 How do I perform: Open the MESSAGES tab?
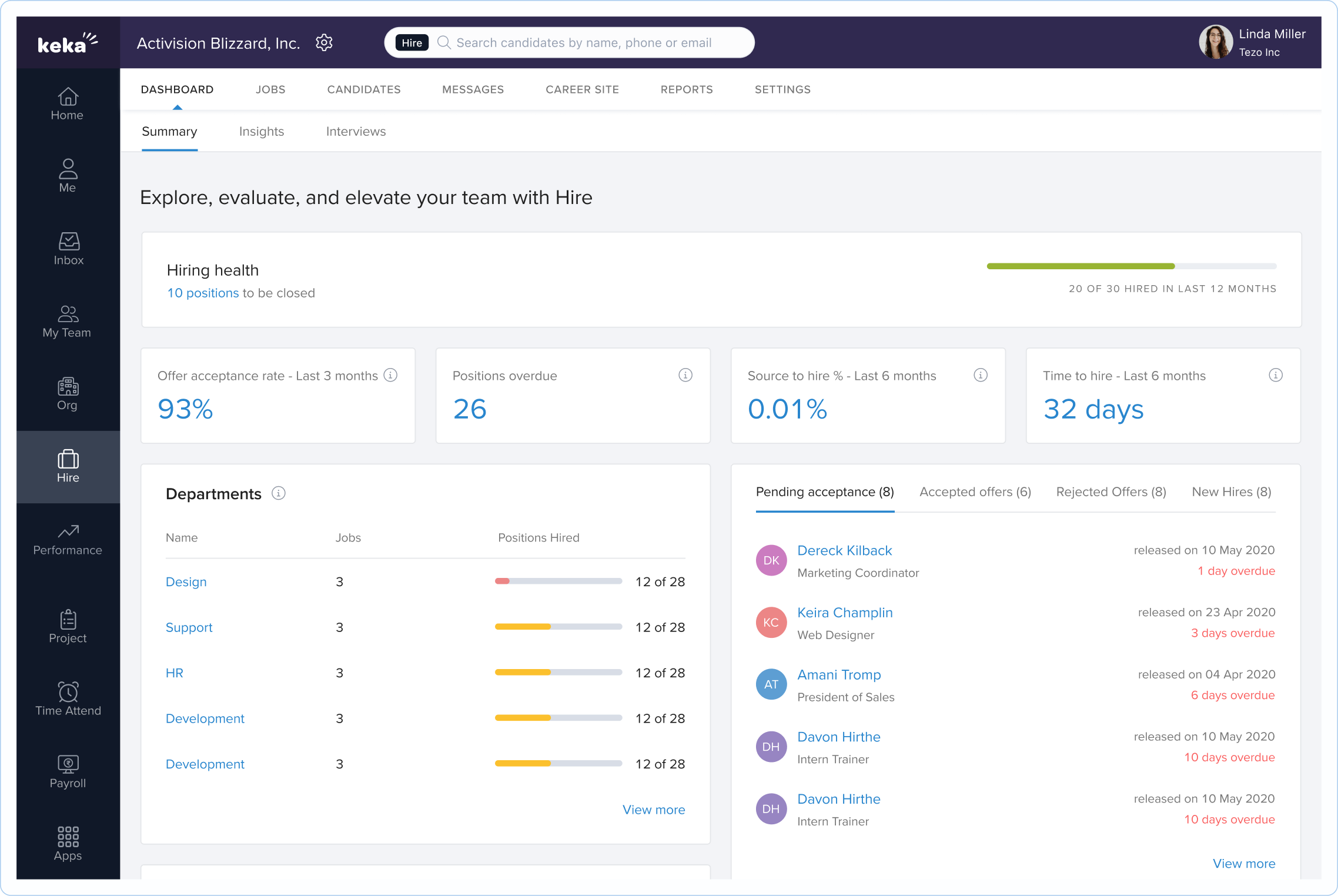(x=473, y=89)
